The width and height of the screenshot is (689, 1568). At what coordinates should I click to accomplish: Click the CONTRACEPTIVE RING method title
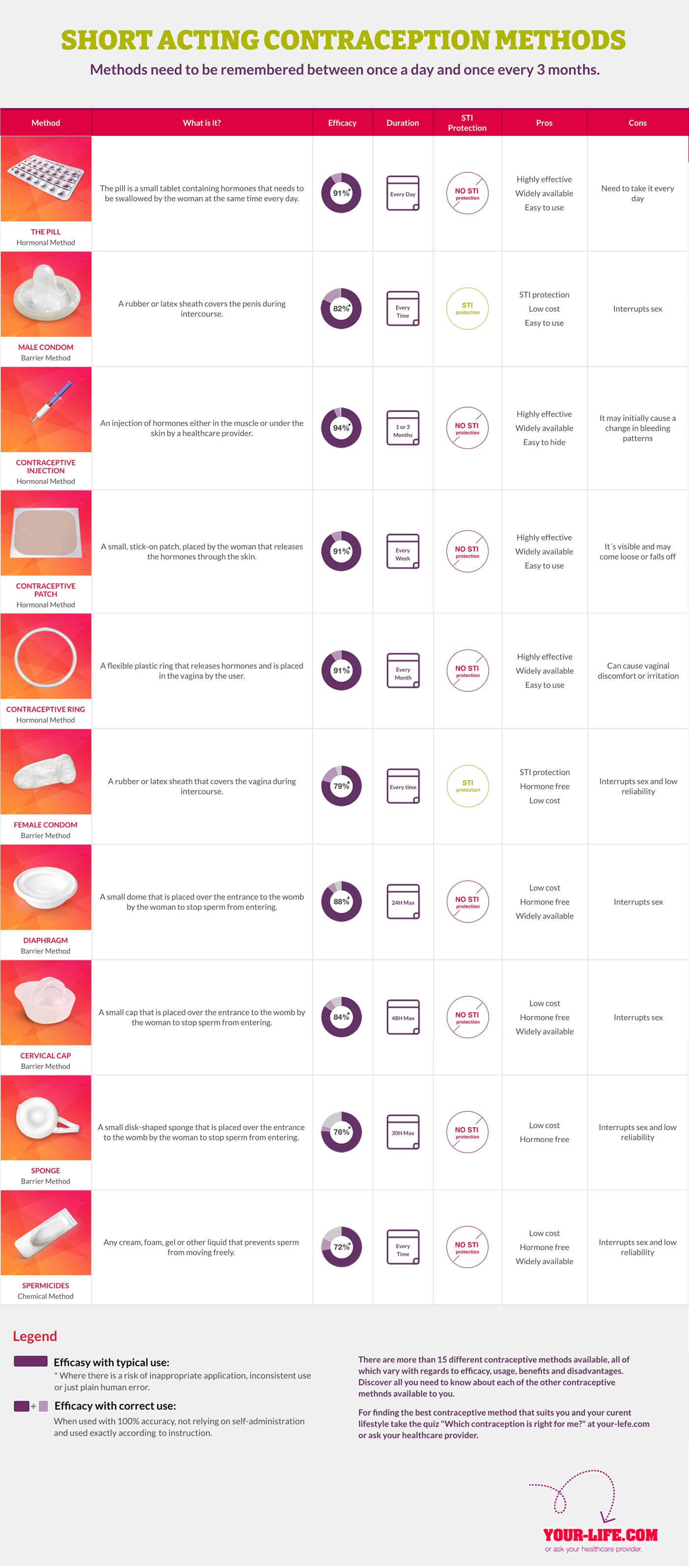(x=46, y=709)
